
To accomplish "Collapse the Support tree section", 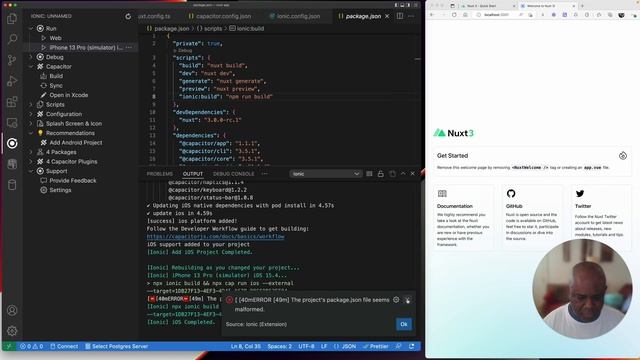I will [x=31, y=171].
